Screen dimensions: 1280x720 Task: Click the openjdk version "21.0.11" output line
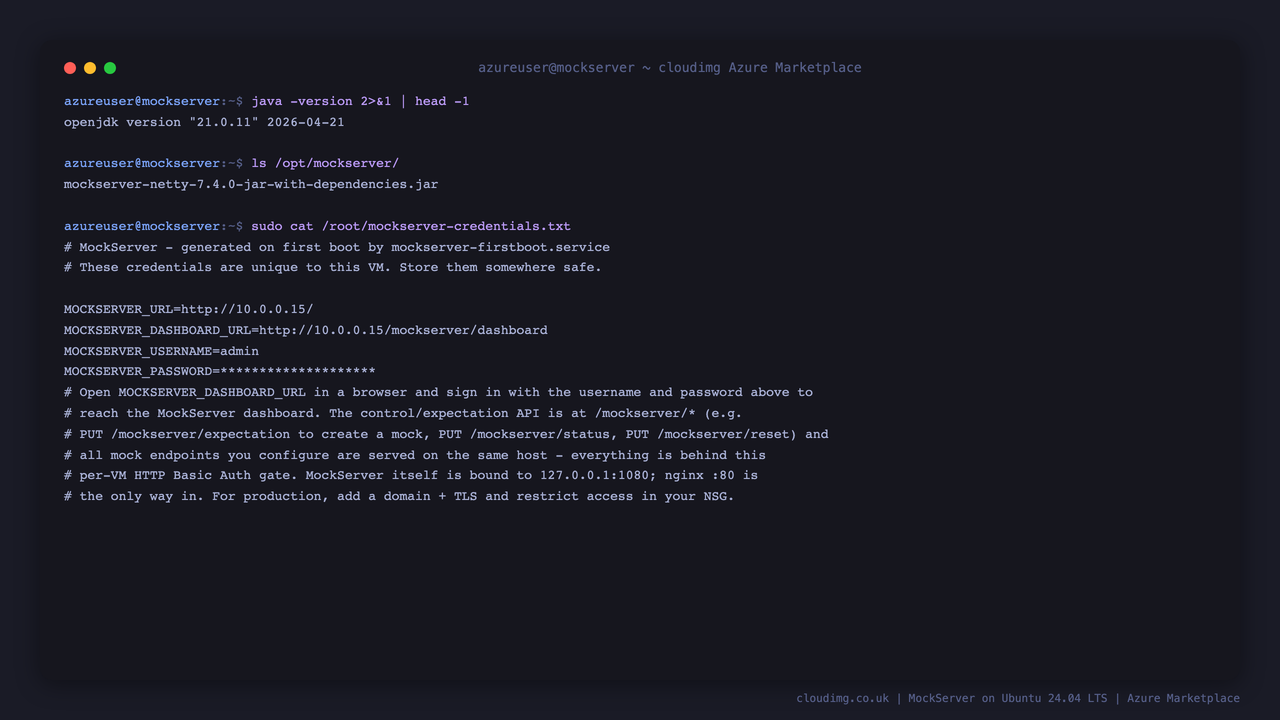(x=204, y=122)
